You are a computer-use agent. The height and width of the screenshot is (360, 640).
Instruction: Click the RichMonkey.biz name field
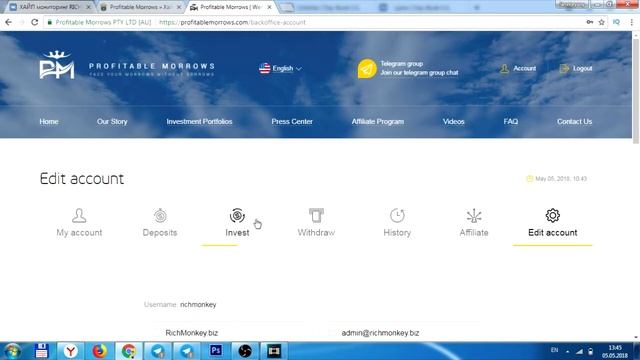(x=229, y=333)
